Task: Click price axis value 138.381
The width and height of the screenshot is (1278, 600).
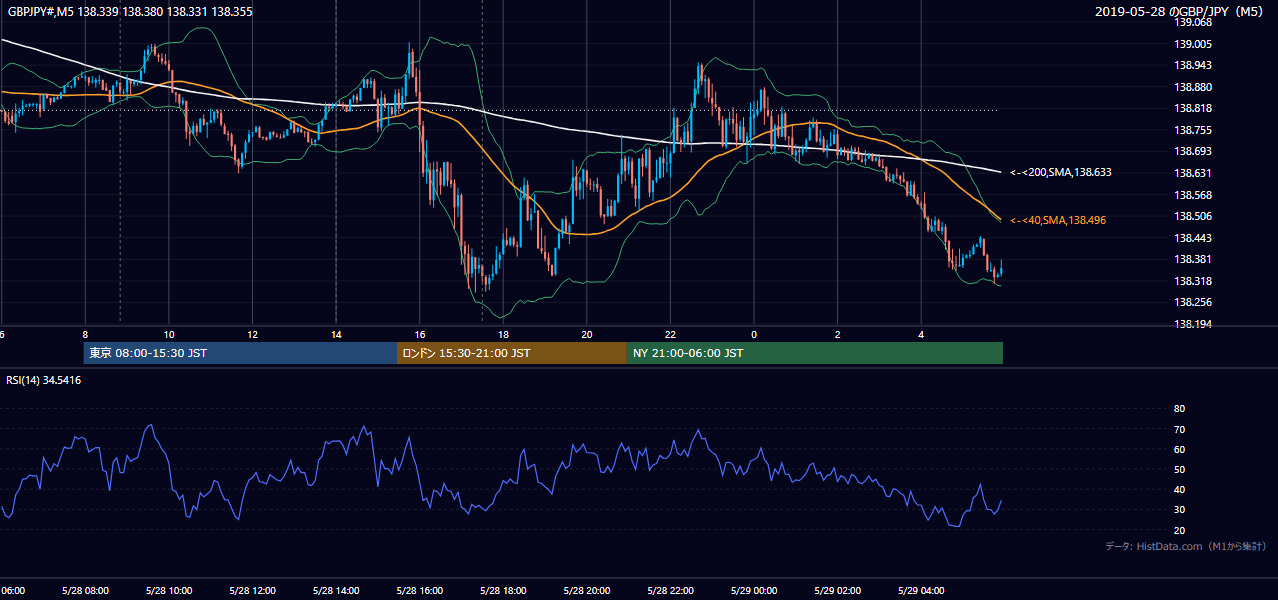Action: coord(1193,259)
